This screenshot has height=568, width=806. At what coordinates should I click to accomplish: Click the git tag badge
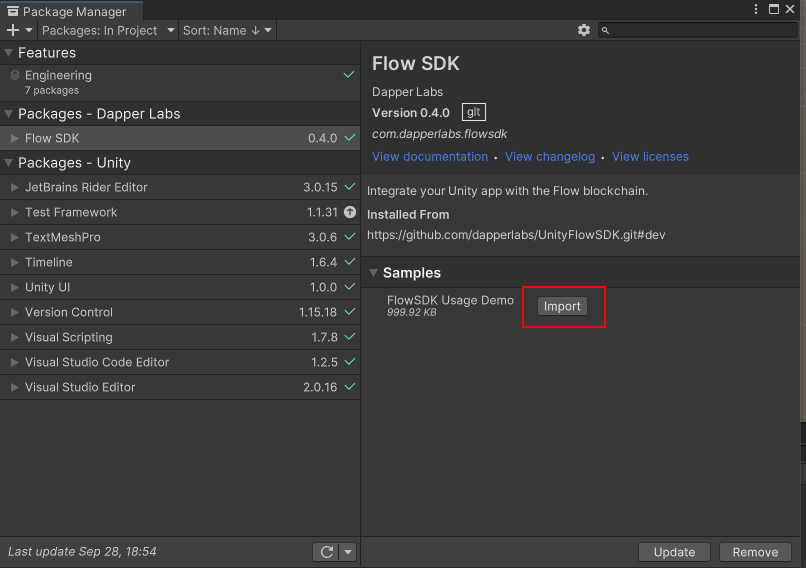(473, 112)
